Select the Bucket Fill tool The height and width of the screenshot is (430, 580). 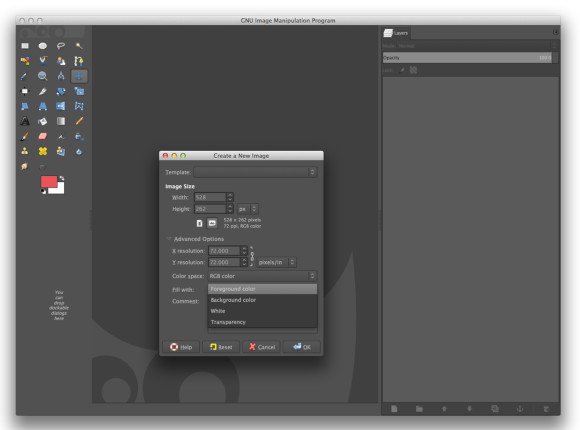click(43, 121)
